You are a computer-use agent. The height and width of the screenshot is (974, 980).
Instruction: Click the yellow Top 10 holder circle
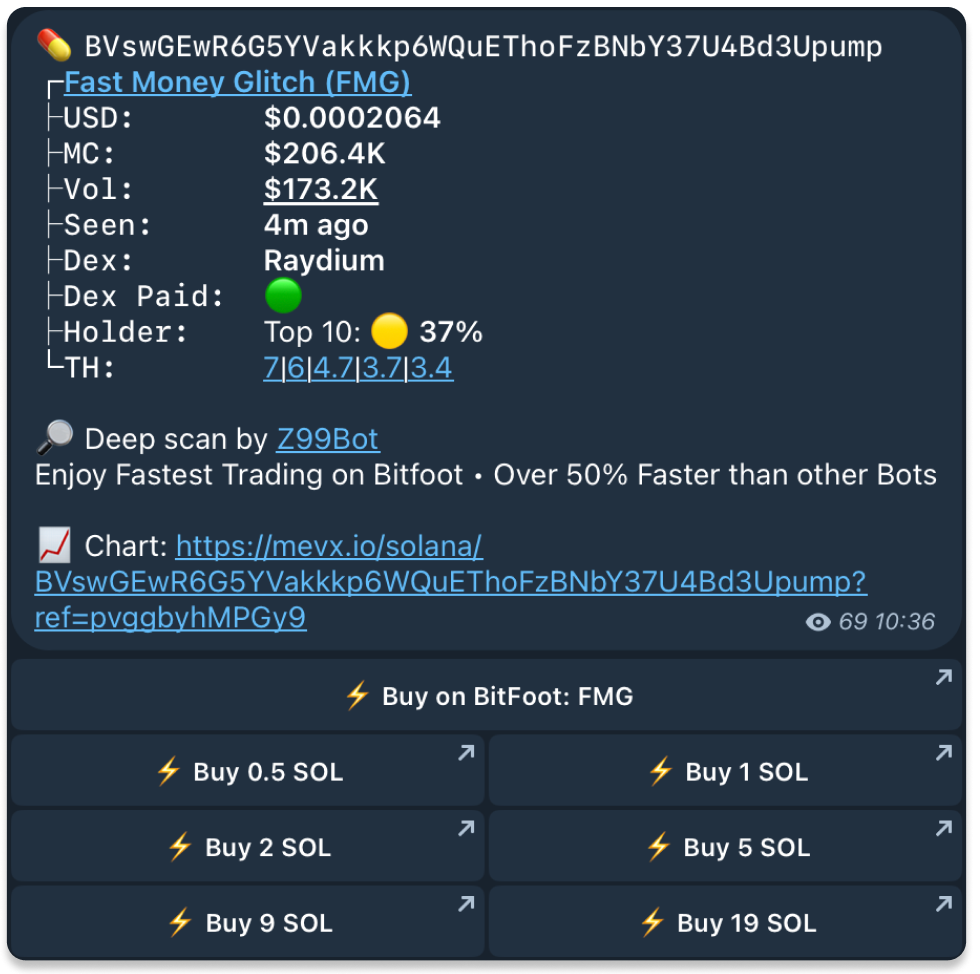[388, 332]
